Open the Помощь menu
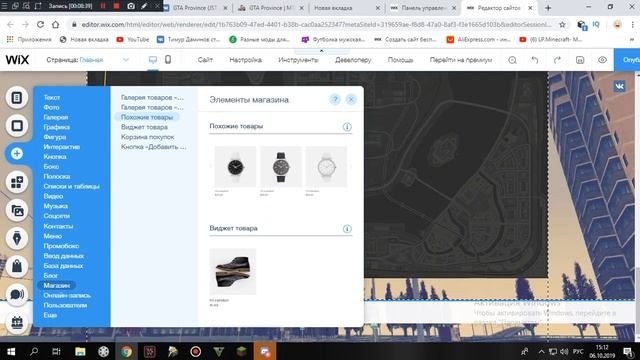This screenshot has width=640, height=360. 400,60
